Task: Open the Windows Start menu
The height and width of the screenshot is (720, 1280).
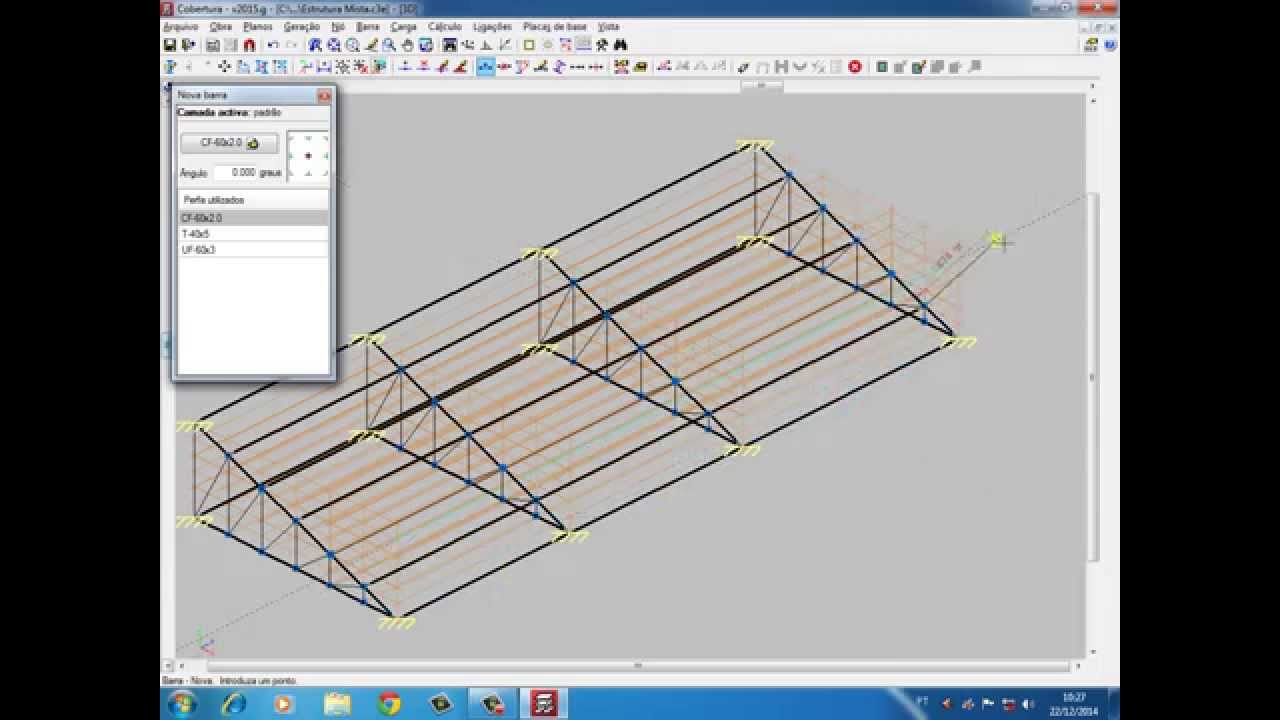Action: 182,703
